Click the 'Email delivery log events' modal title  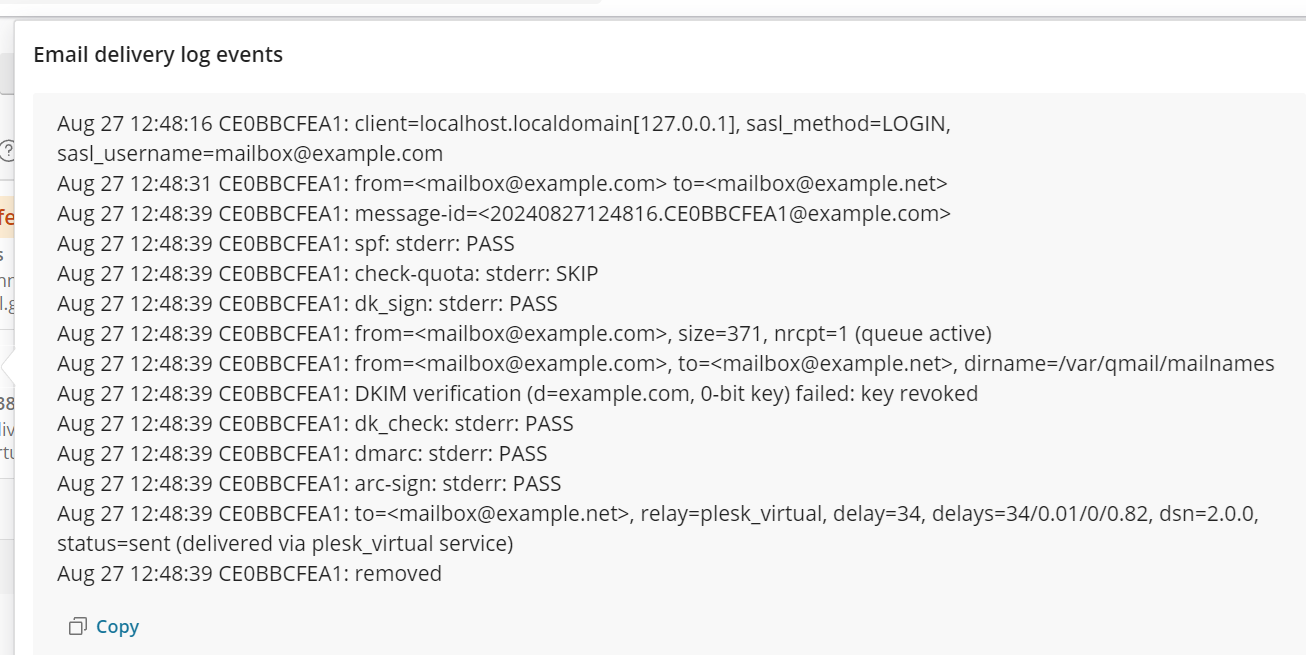(x=158, y=54)
